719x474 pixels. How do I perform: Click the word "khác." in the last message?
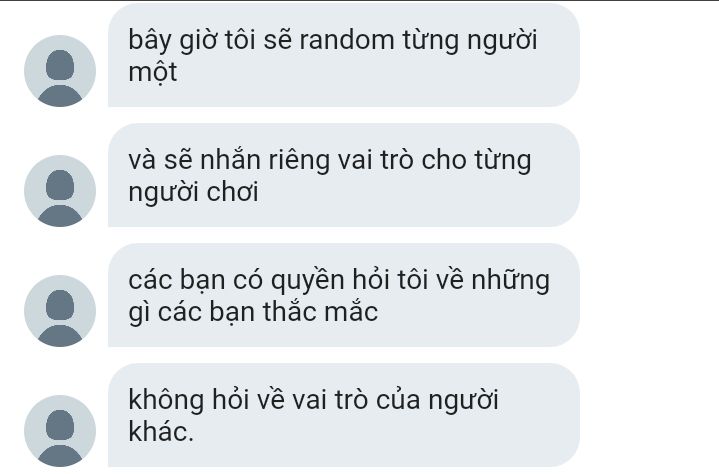click(x=161, y=432)
